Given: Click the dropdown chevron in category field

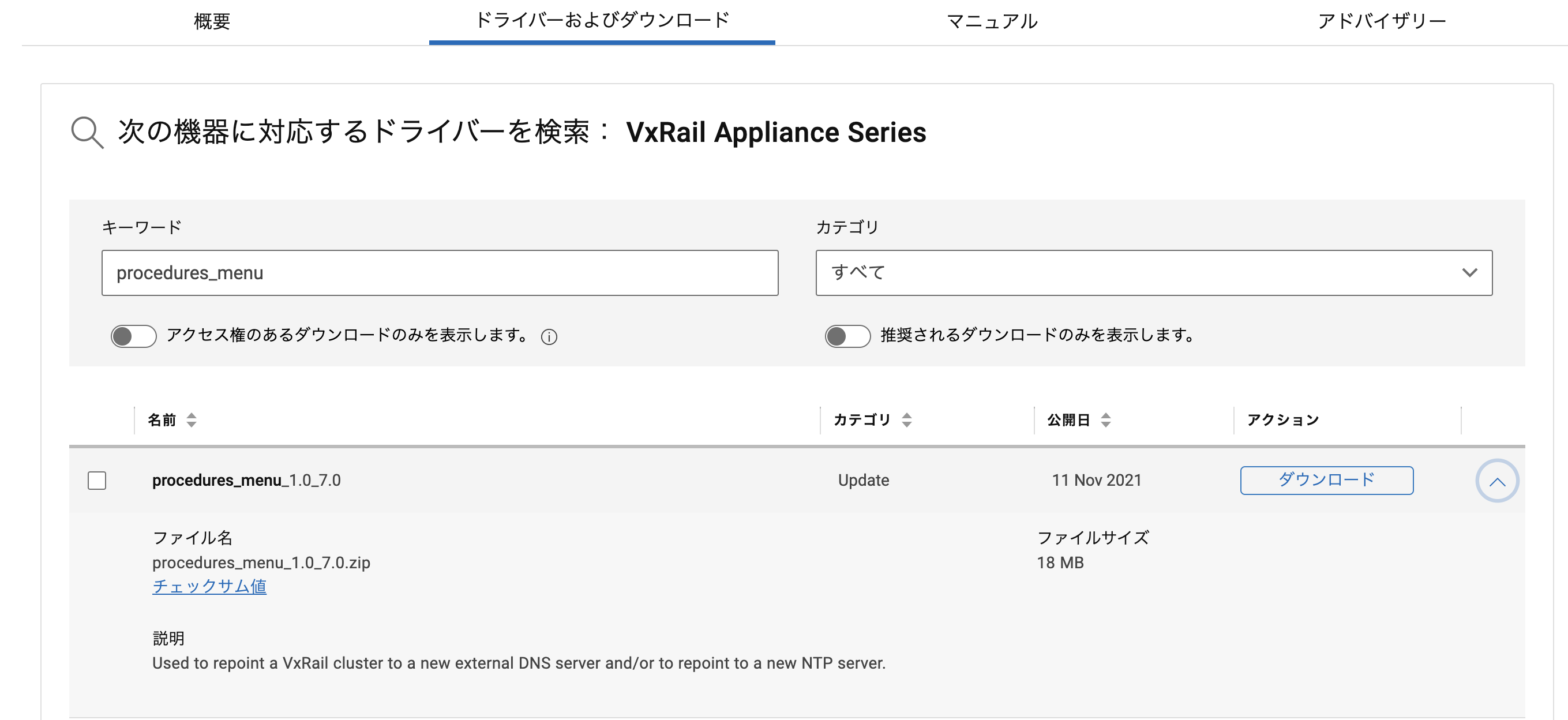Looking at the screenshot, I should (x=1469, y=273).
